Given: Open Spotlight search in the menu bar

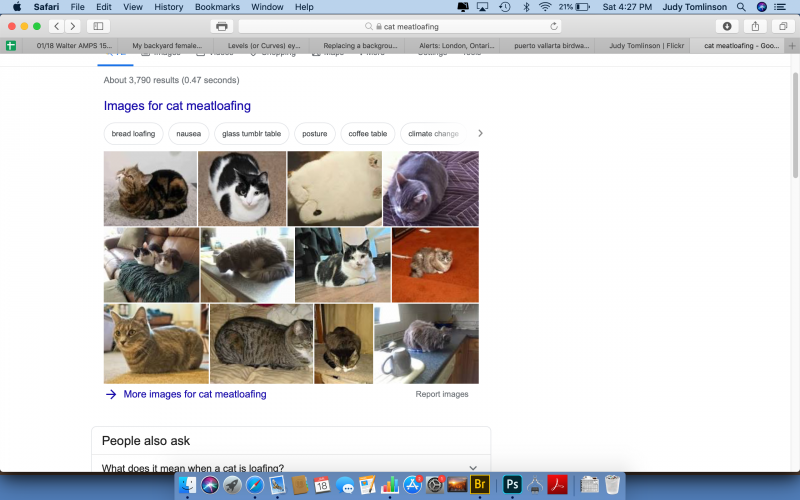Looking at the screenshot, I should pyautogui.click(x=740, y=7).
